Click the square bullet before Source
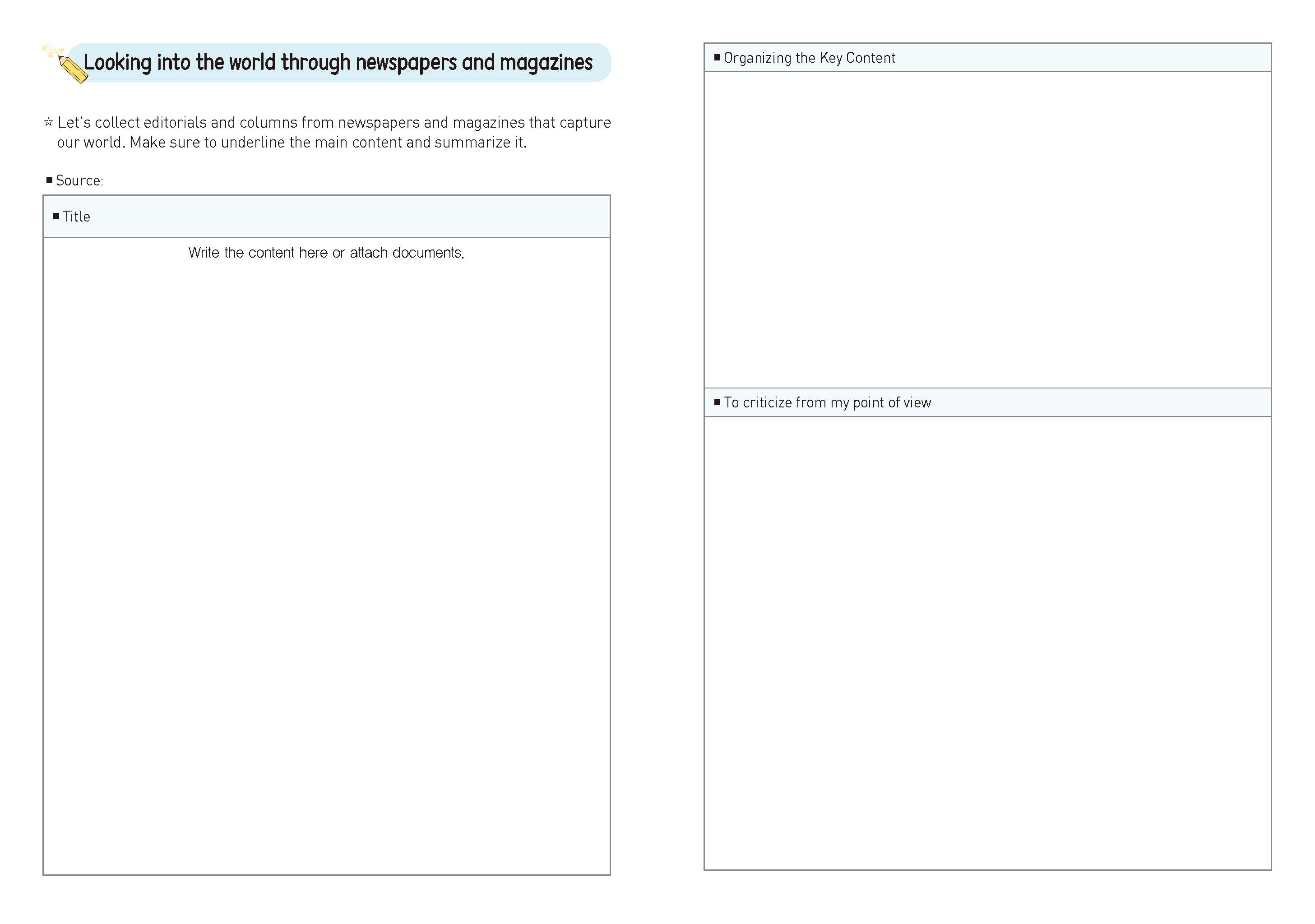The image size is (1315, 924). [49, 180]
